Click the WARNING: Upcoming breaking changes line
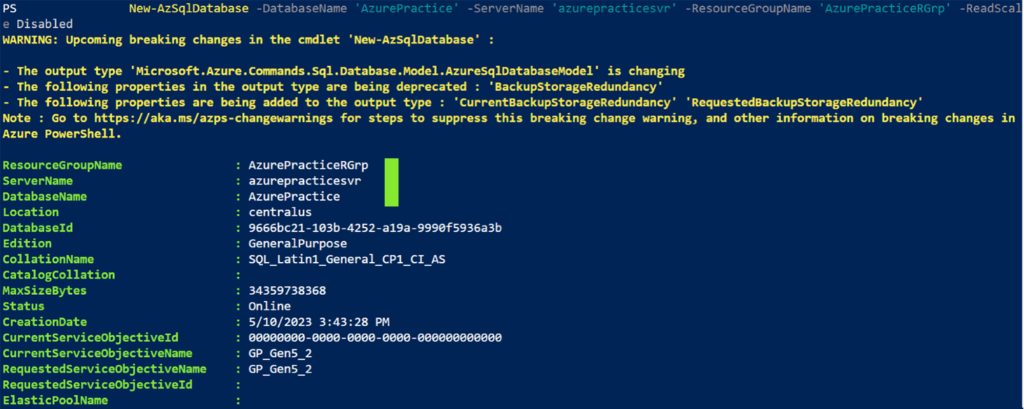 pyautogui.click(x=248, y=40)
